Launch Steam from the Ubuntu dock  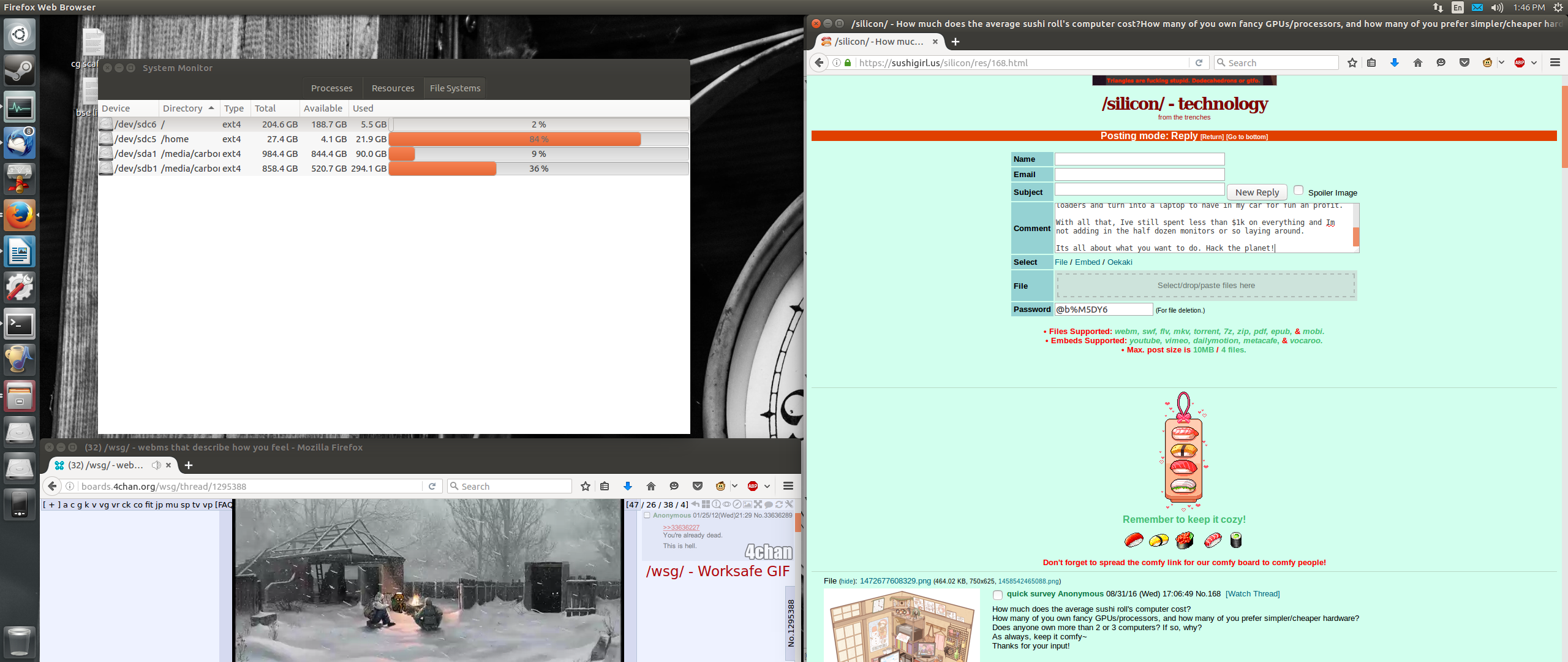pos(19,70)
